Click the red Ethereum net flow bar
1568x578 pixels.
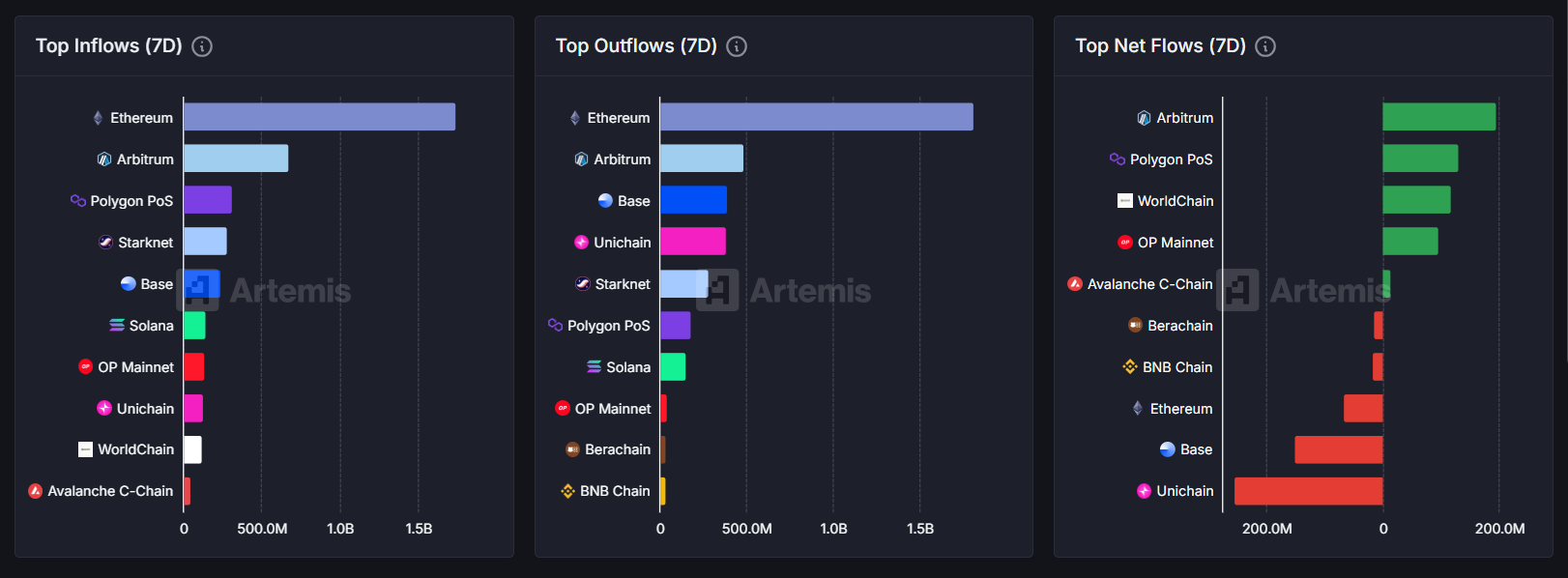click(1363, 409)
